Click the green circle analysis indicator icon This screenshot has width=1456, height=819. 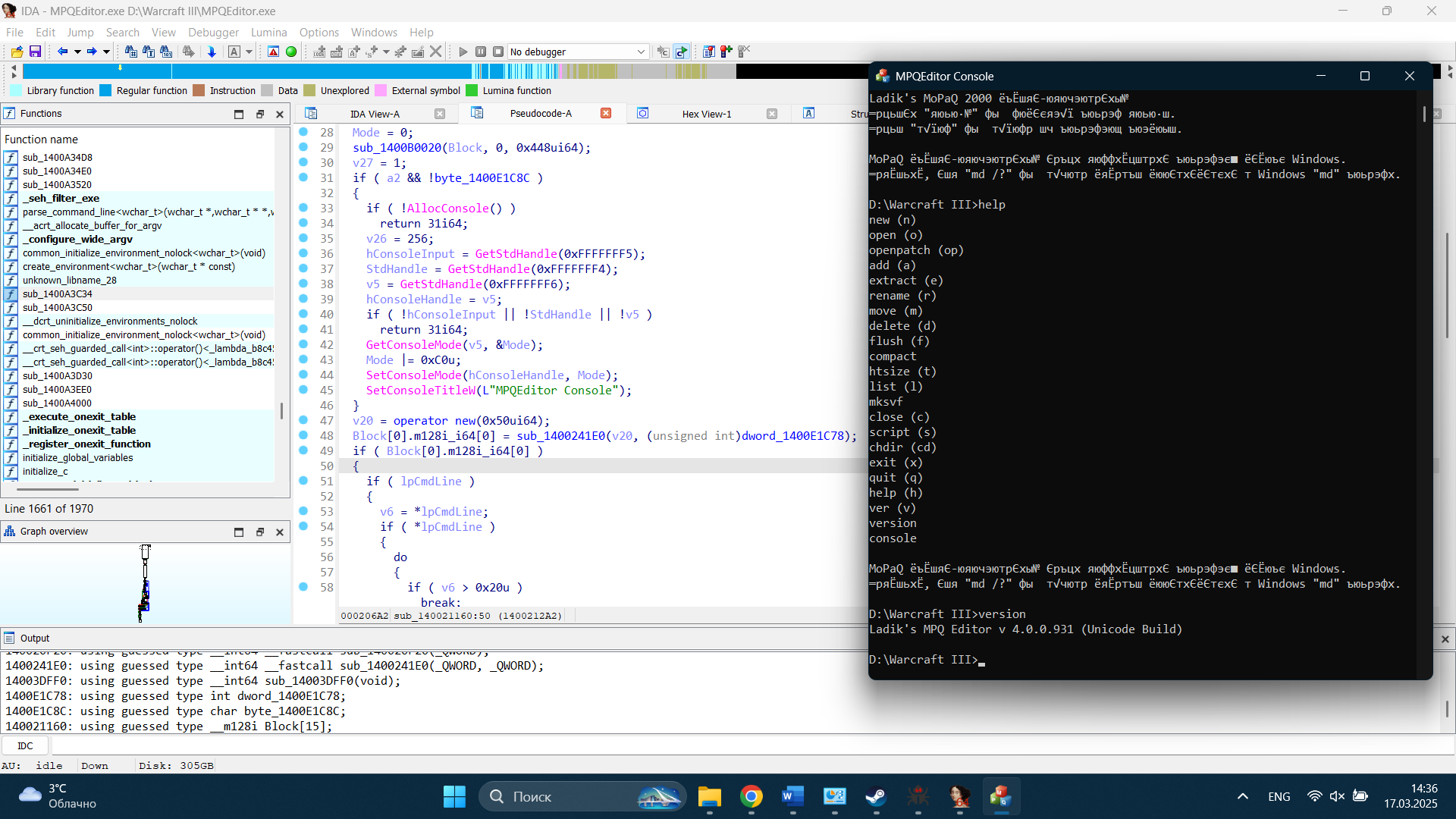pos(291,52)
